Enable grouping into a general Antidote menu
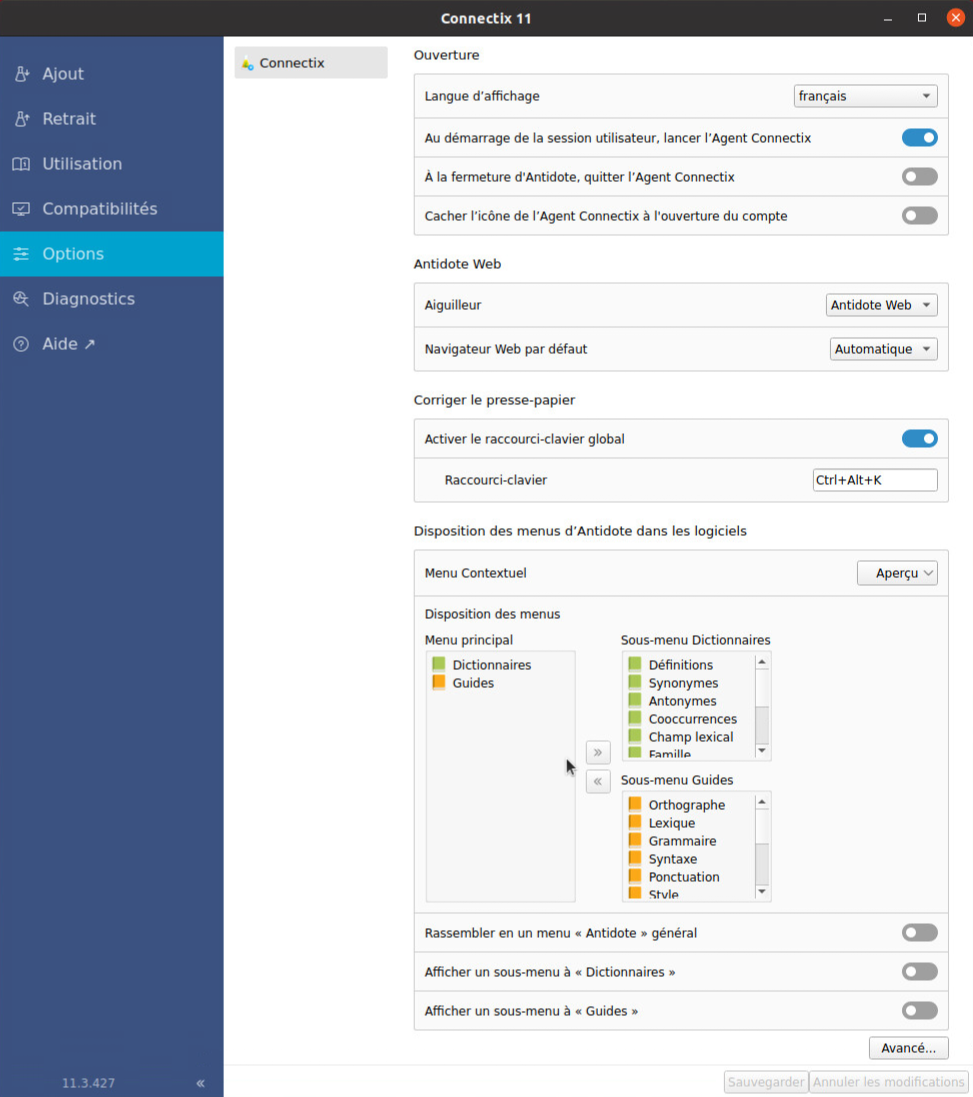The width and height of the screenshot is (973, 1097). pyautogui.click(x=919, y=933)
